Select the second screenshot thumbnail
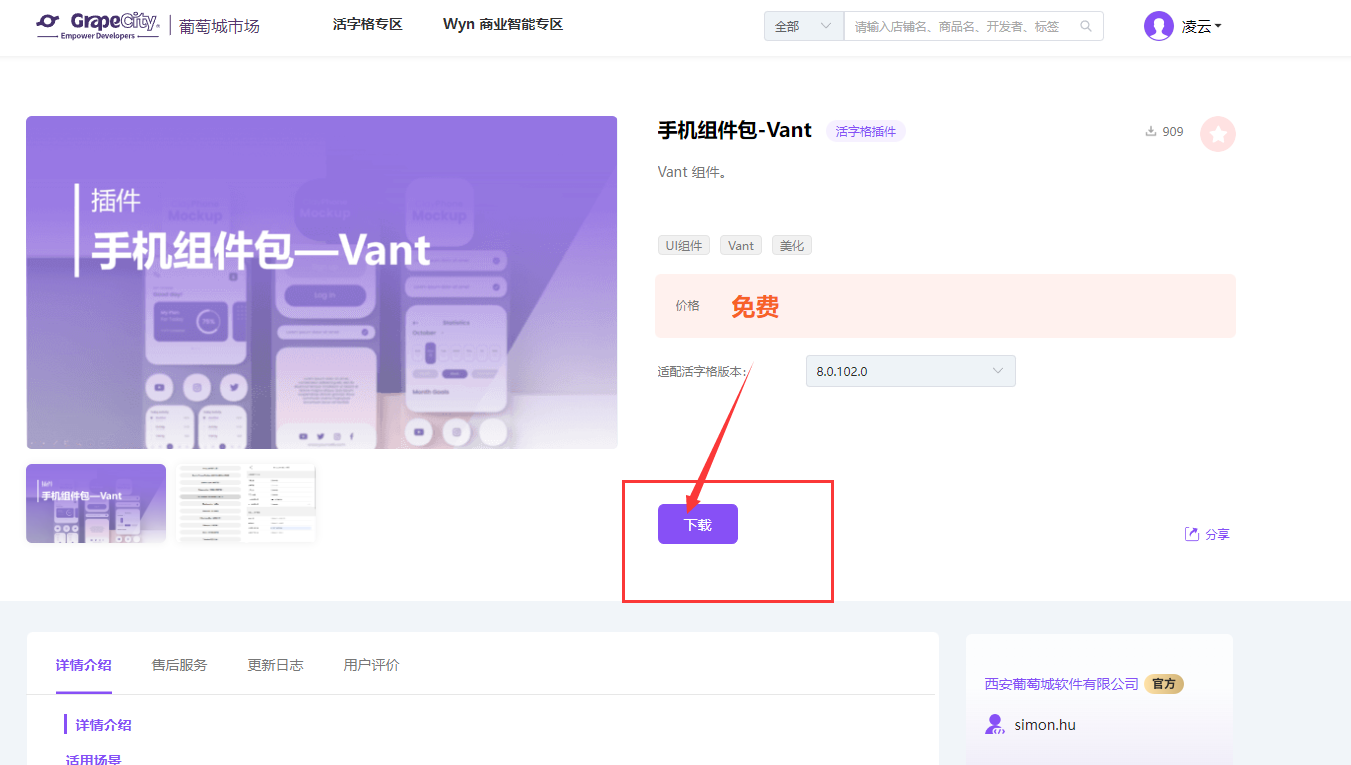The image size is (1351, 765). 246,503
